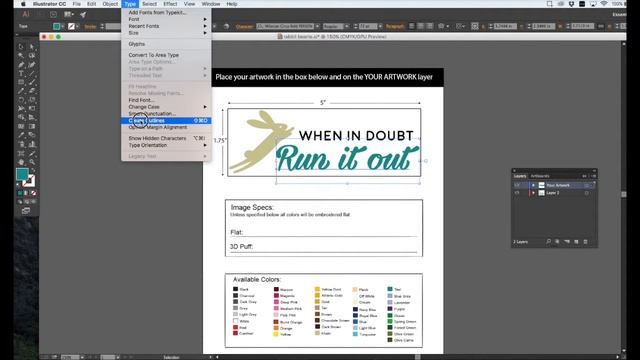Open the Paragraph panel link

pyautogui.click(x=395, y=26)
